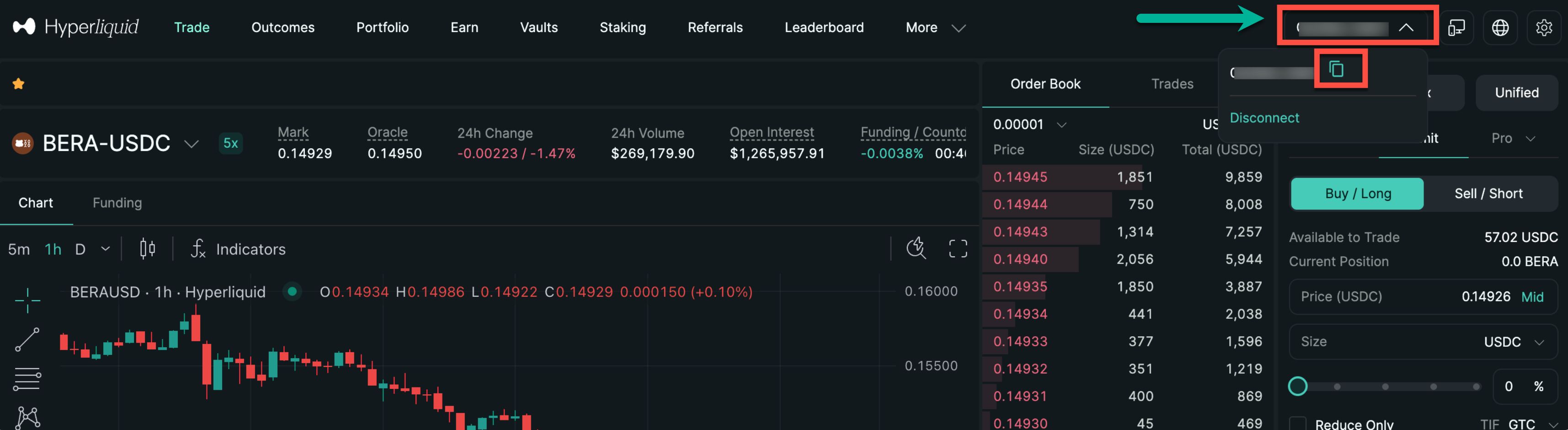The image size is (1568, 430).
Task: Set size slider to the 75% dot
Action: [1433, 387]
